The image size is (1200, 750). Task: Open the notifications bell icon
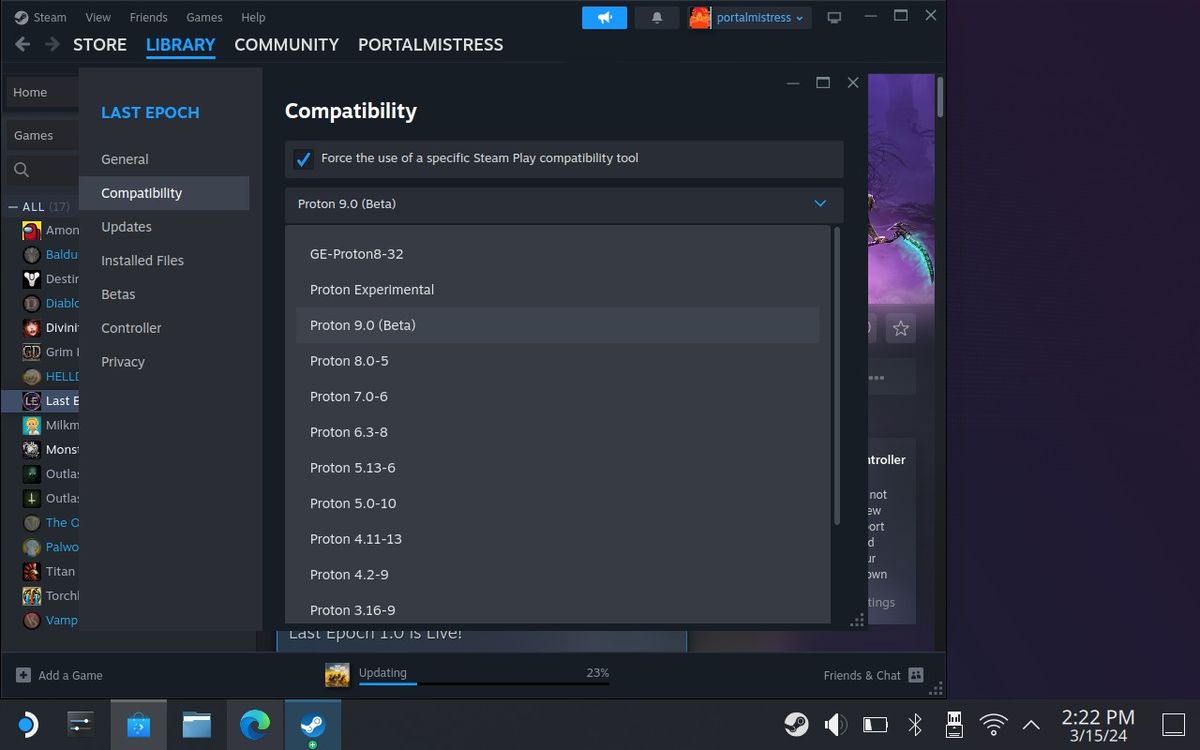tap(657, 18)
